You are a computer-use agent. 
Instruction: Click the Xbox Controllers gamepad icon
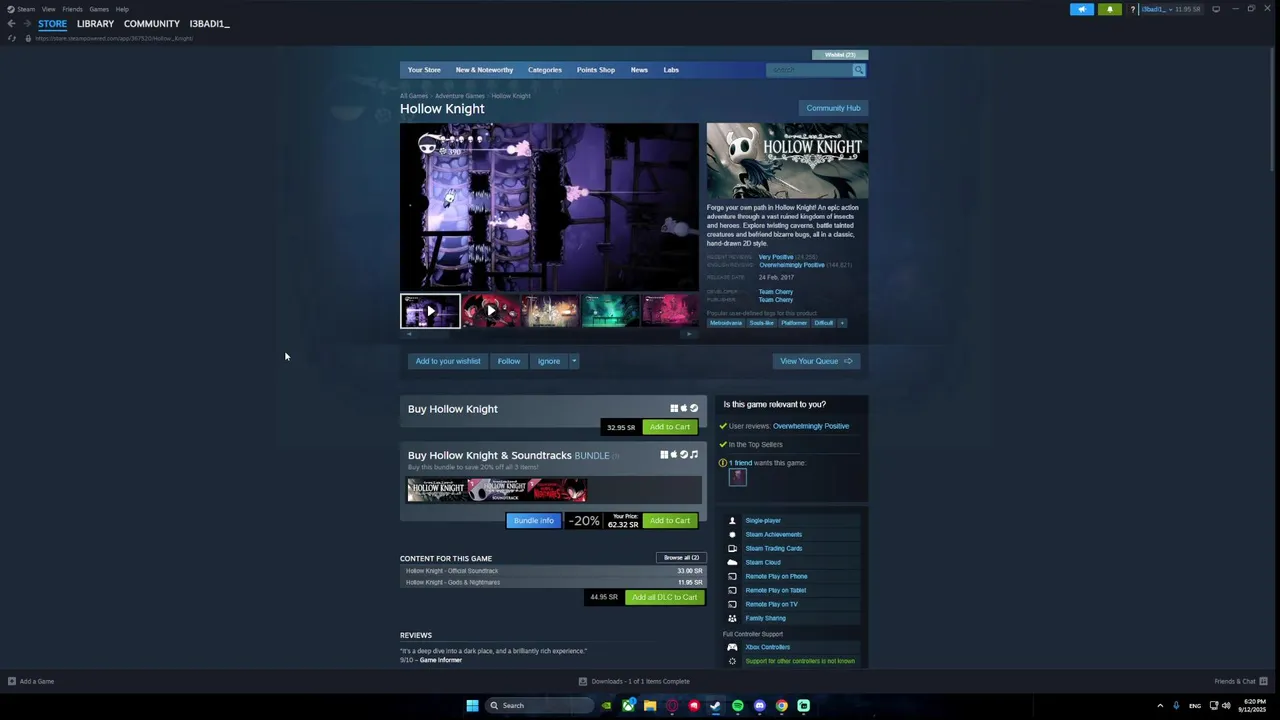point(732,647)
